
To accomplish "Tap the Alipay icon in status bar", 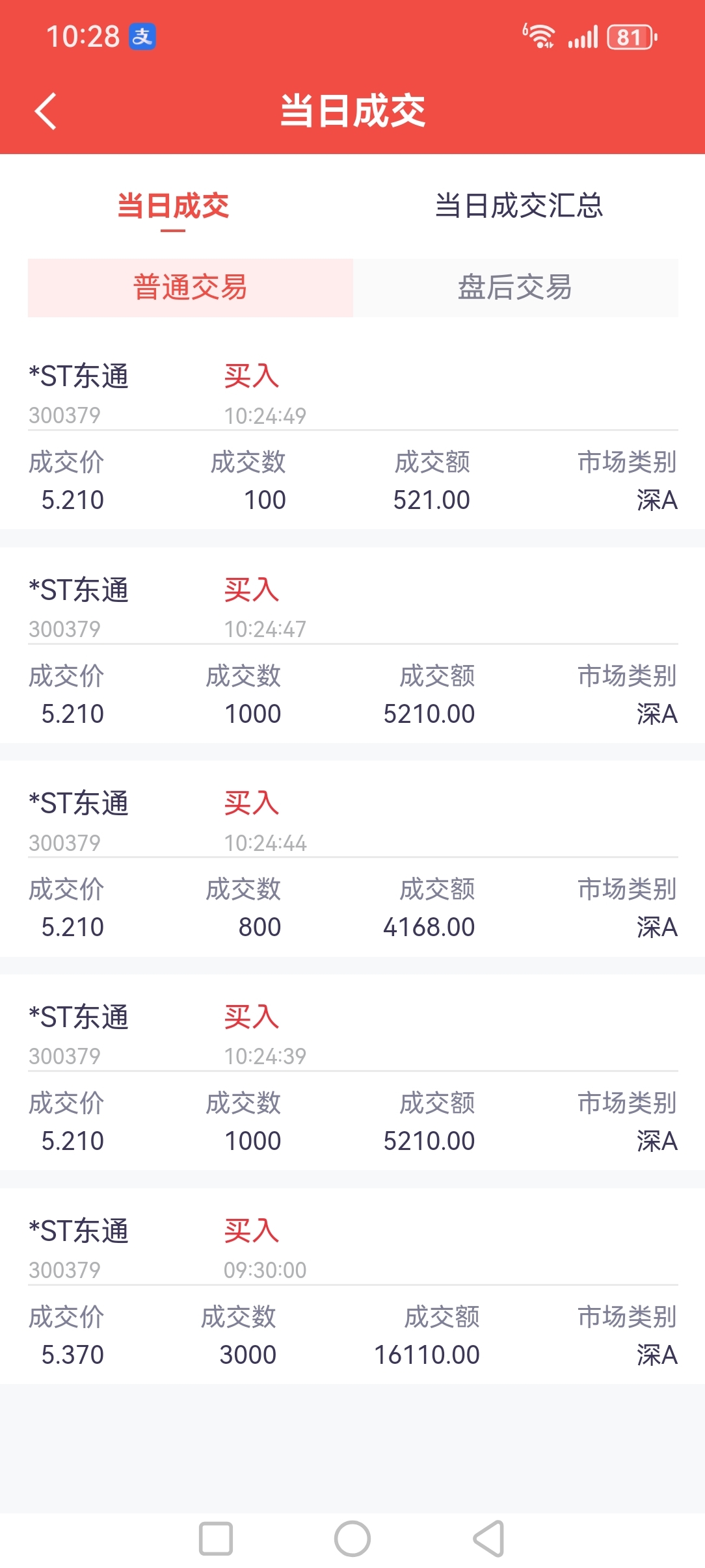I will [x=142, y=36].
